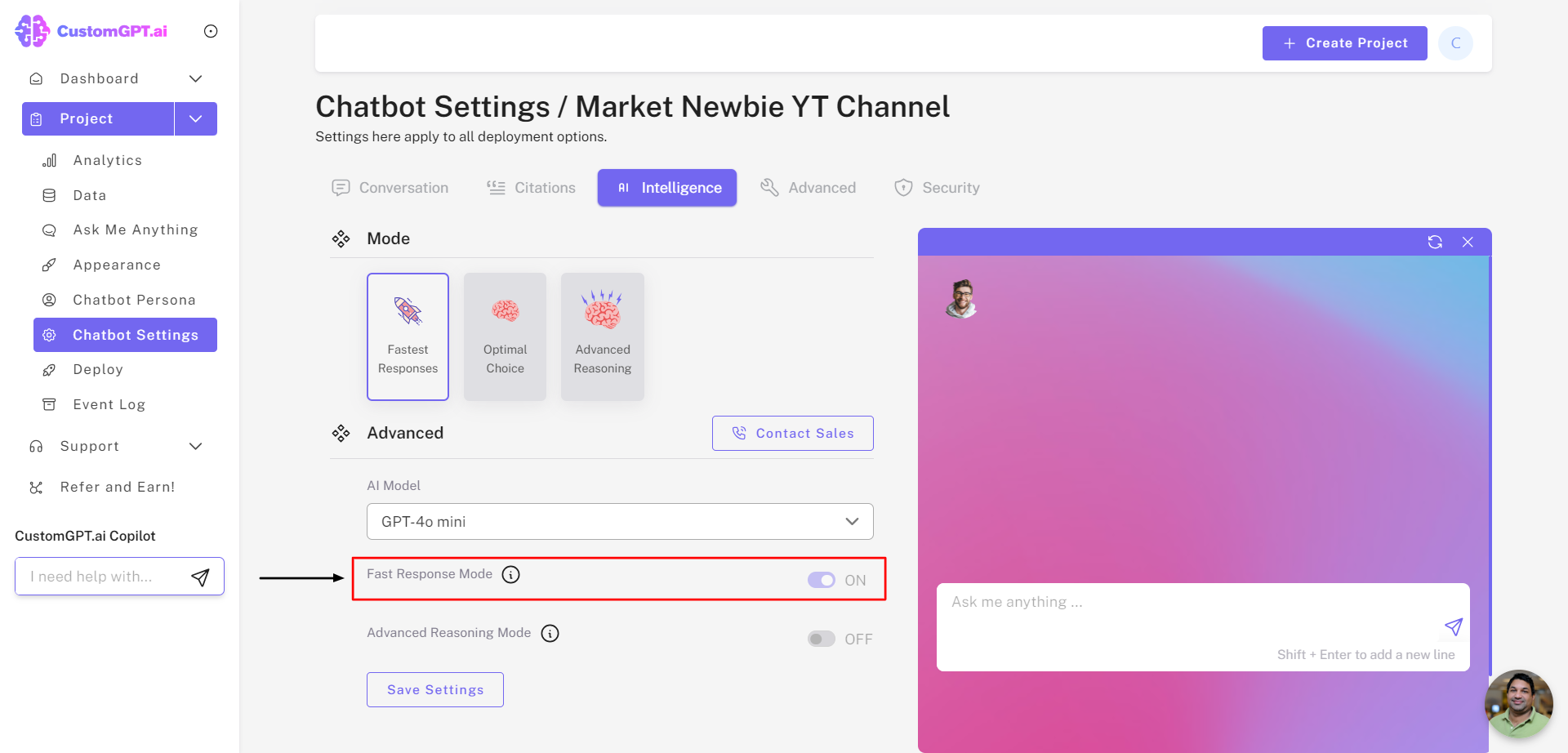This screenshot has height=753, width=1568.
Task: Open the Deploy page
Action: [98, 369]
